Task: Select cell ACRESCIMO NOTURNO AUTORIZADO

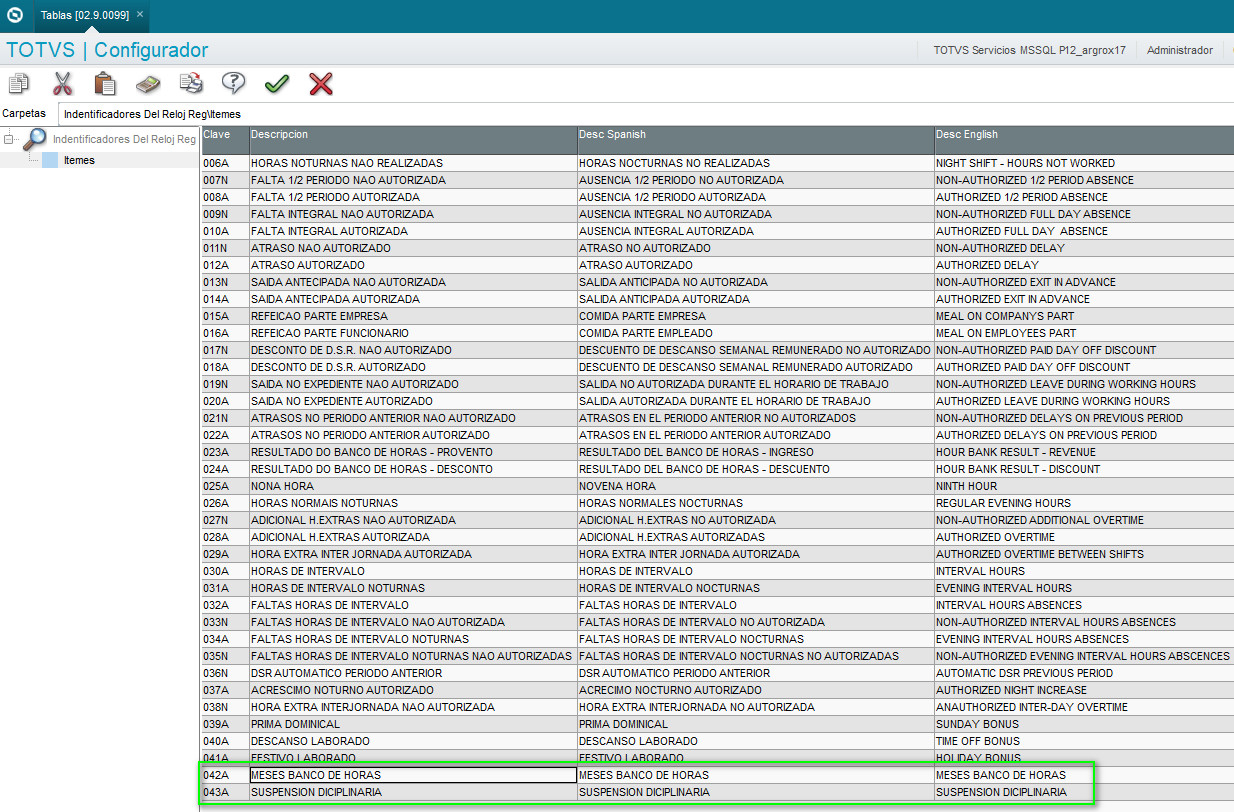Action: click(x=413, y=690)
